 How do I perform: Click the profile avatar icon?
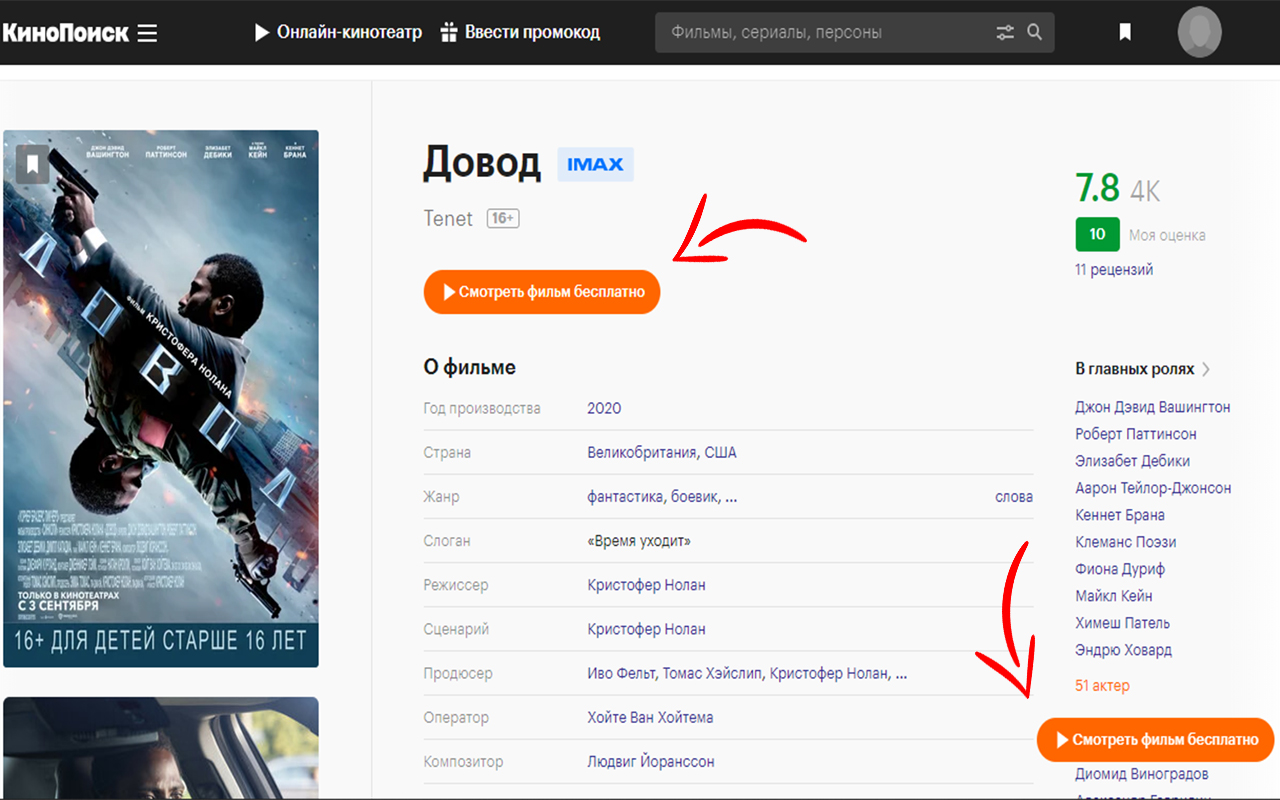click(x=1199, y=31)
